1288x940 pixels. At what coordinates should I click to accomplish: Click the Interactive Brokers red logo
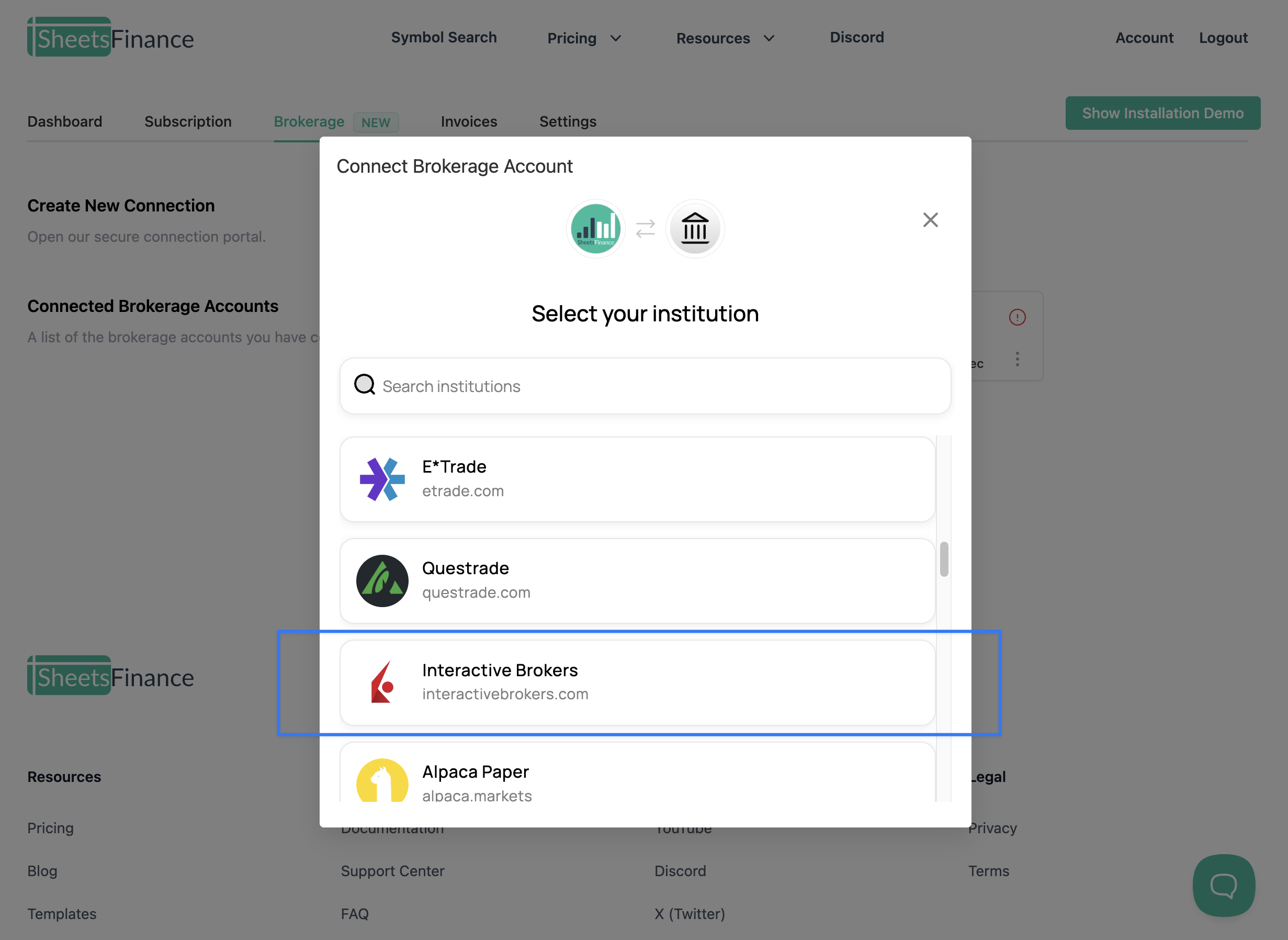pyautogui.click(x=382, y=682)
